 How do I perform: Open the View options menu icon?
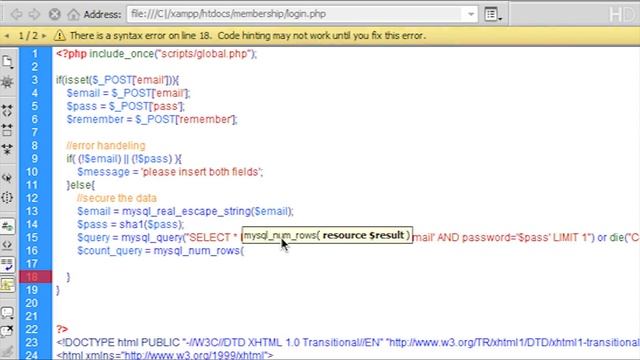click(493, 14)
